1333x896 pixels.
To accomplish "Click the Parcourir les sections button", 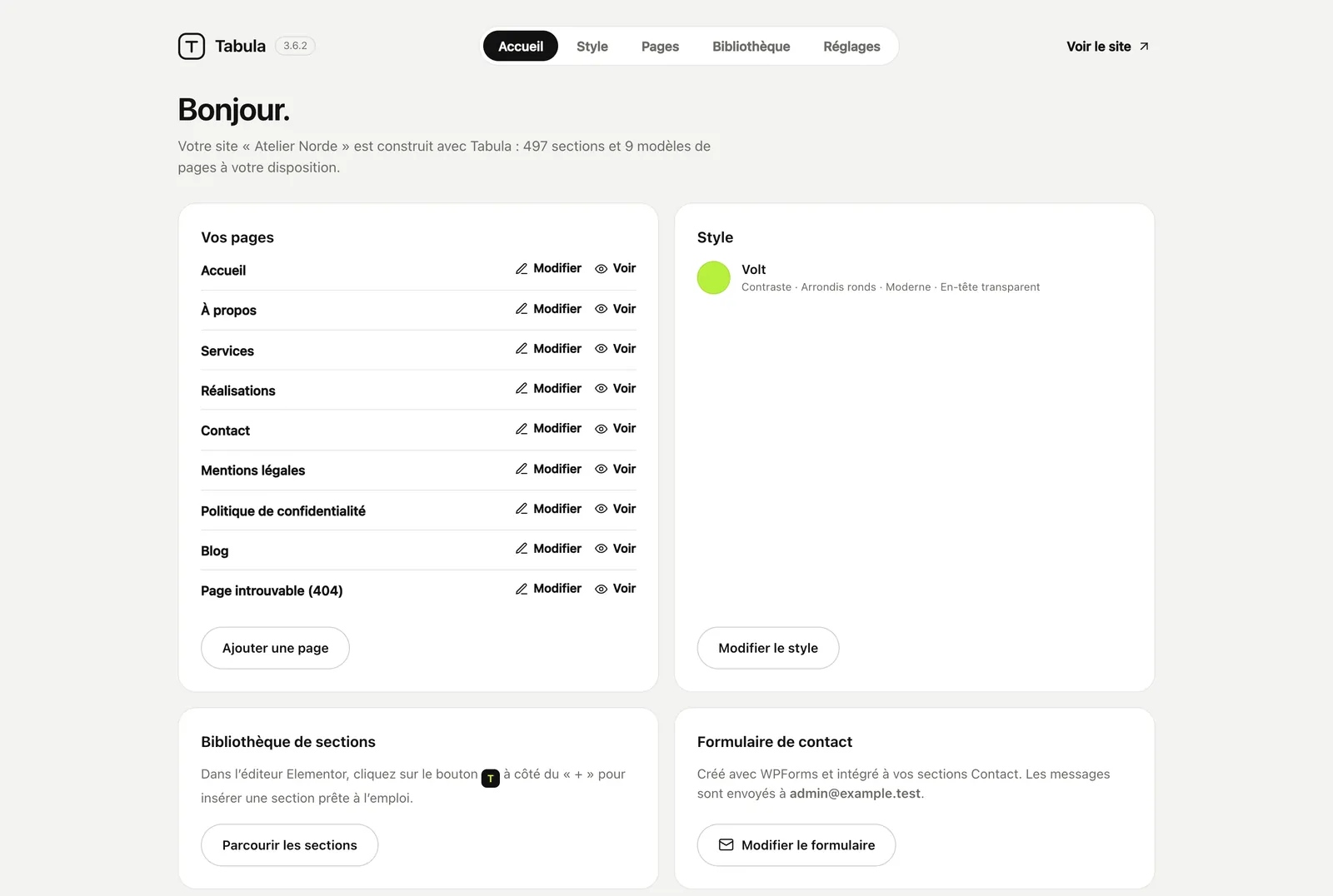I will coord(289,845).
